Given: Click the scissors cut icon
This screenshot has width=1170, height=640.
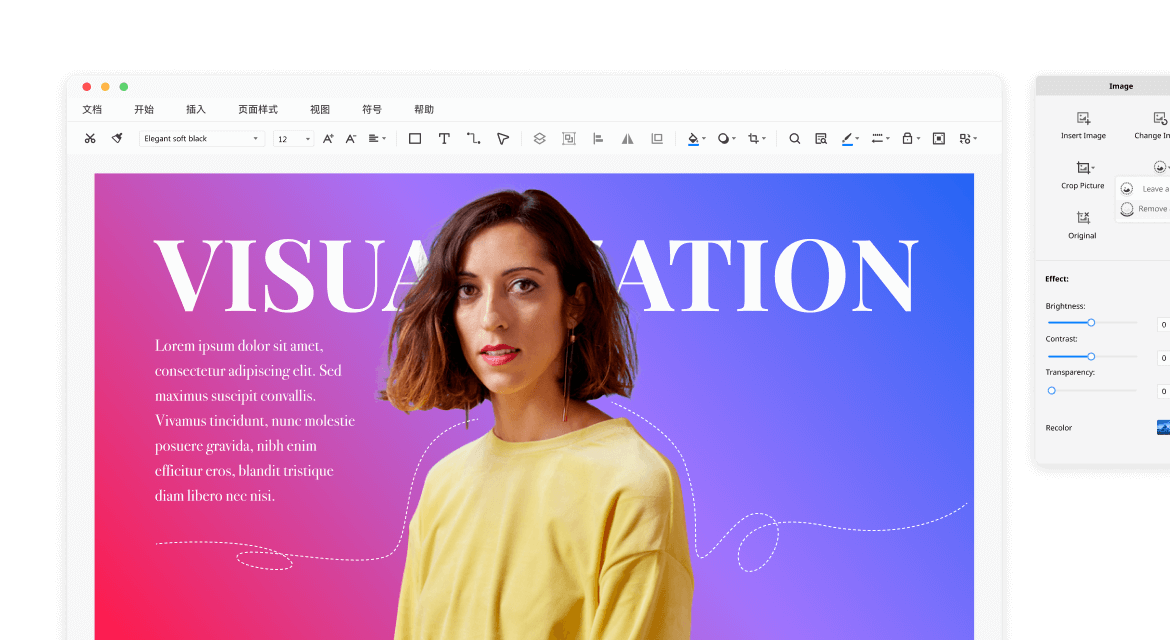Looking at the screenshot, I should click(x=90, y=139).
